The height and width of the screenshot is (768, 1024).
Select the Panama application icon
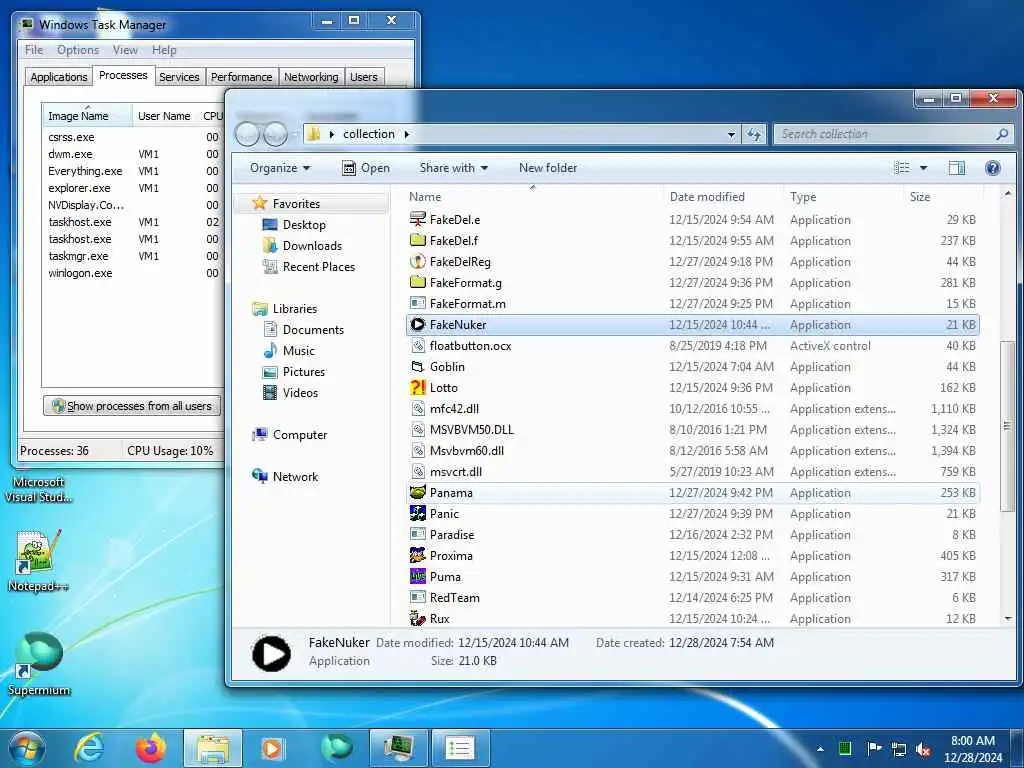(417, 492)
